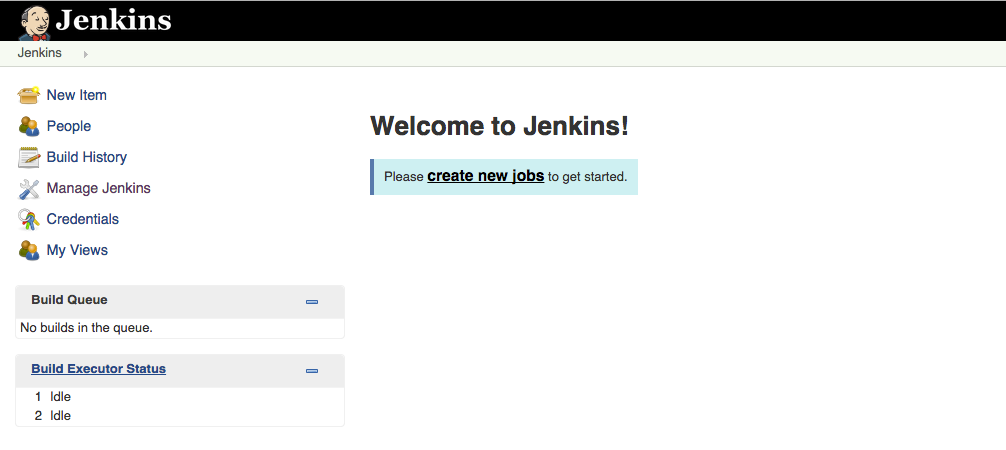Image resolution: width=1006 pixels, height=450 pixels.
Task: Click the Jenkins title text in header
Action: point(113,20)
